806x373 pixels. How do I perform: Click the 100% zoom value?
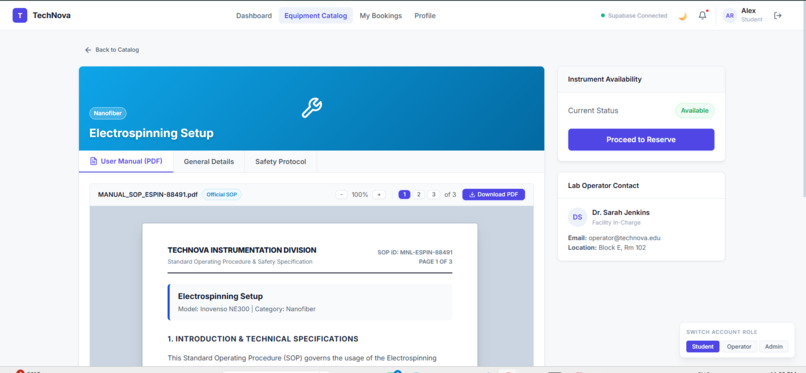coord(360,195)
